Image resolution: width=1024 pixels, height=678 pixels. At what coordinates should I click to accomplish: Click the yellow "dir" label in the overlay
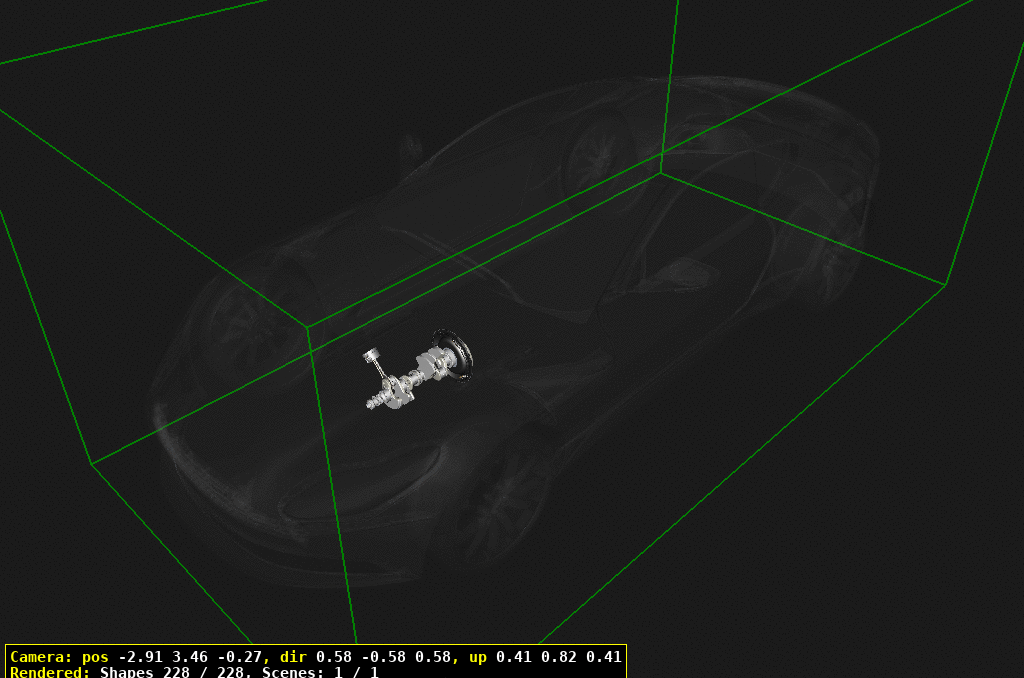coord(295,657)
